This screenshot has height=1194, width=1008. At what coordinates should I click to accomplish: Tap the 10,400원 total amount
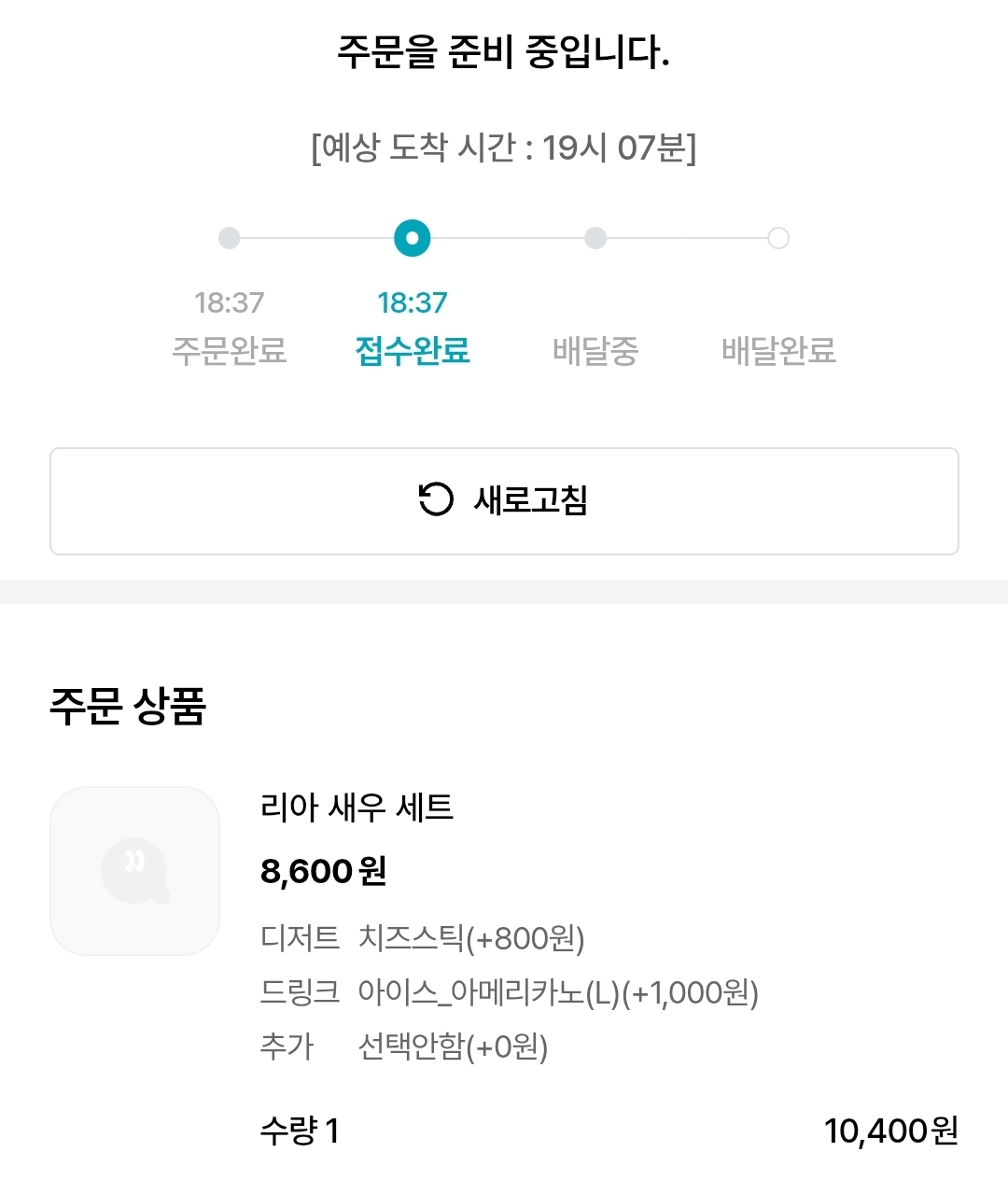point(890,1131)
